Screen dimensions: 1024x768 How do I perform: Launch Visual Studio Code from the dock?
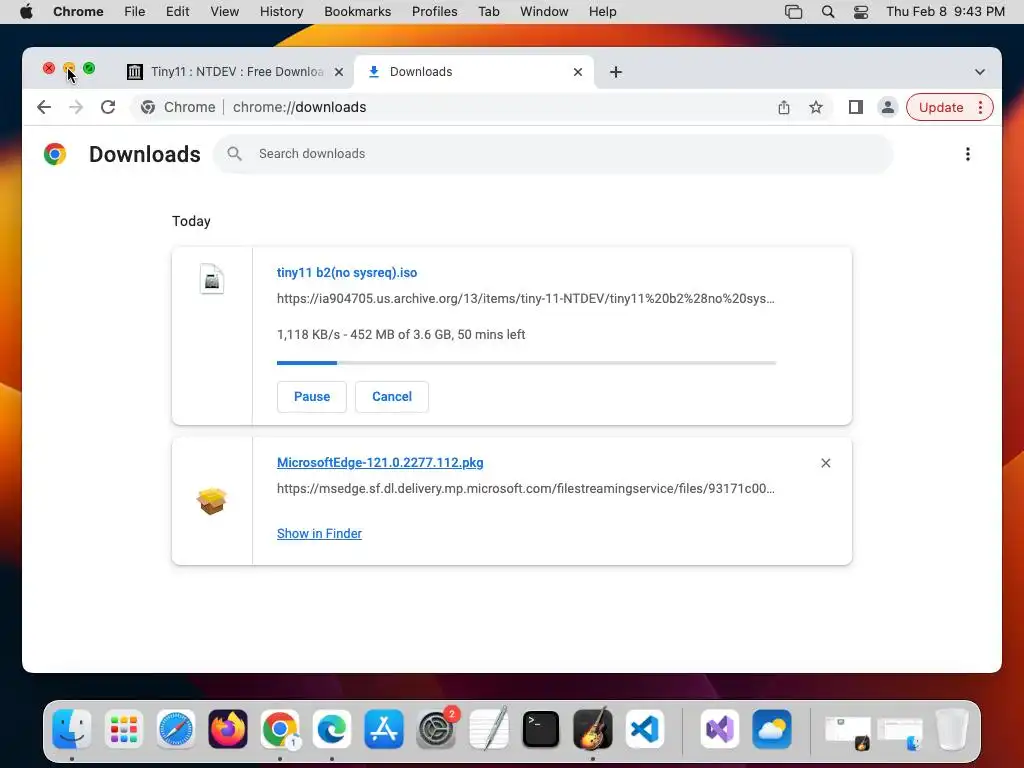(x=645, y=729)
